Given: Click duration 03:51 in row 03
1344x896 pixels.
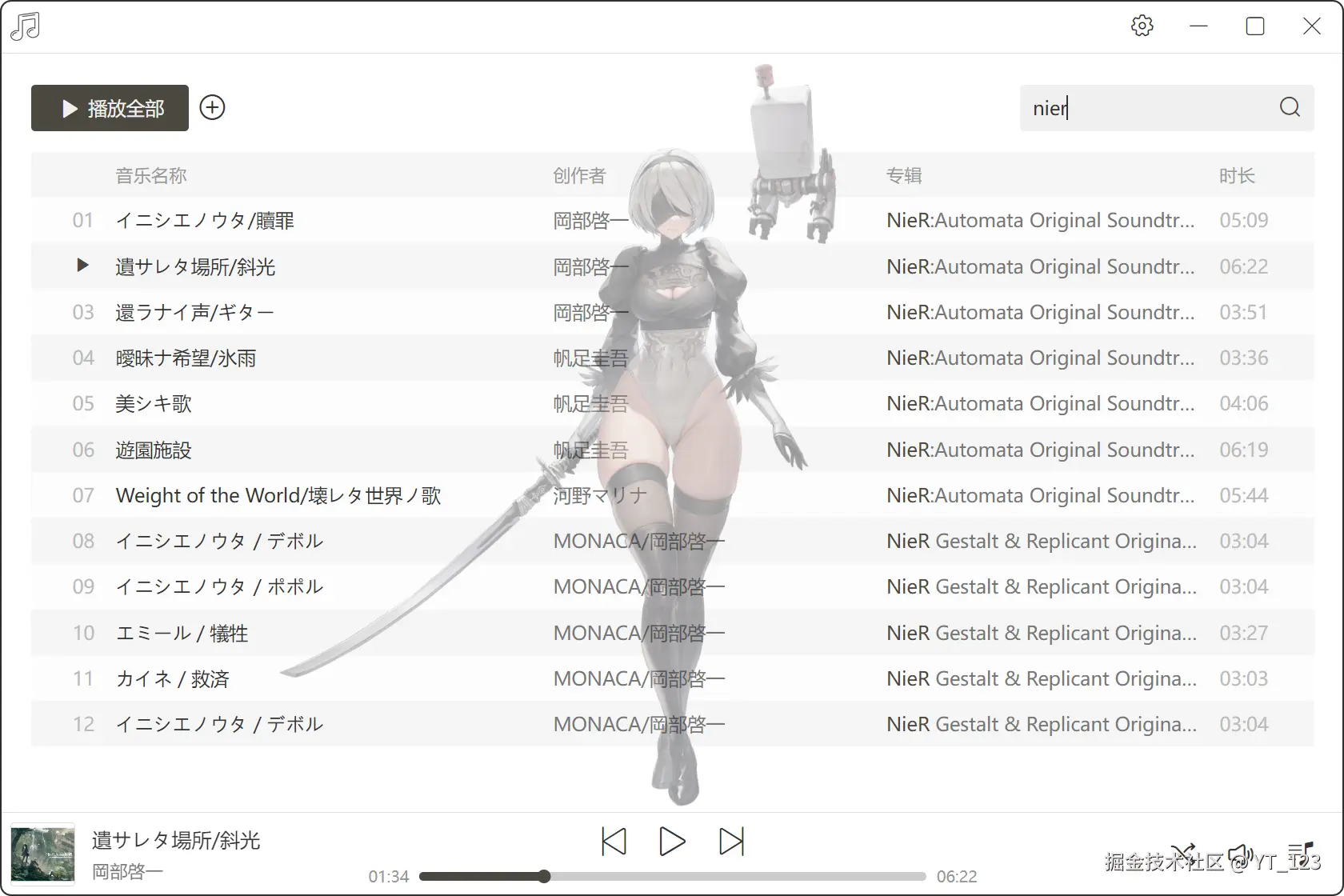Looking at the screenshot, I should click(x=1243, y=312).
